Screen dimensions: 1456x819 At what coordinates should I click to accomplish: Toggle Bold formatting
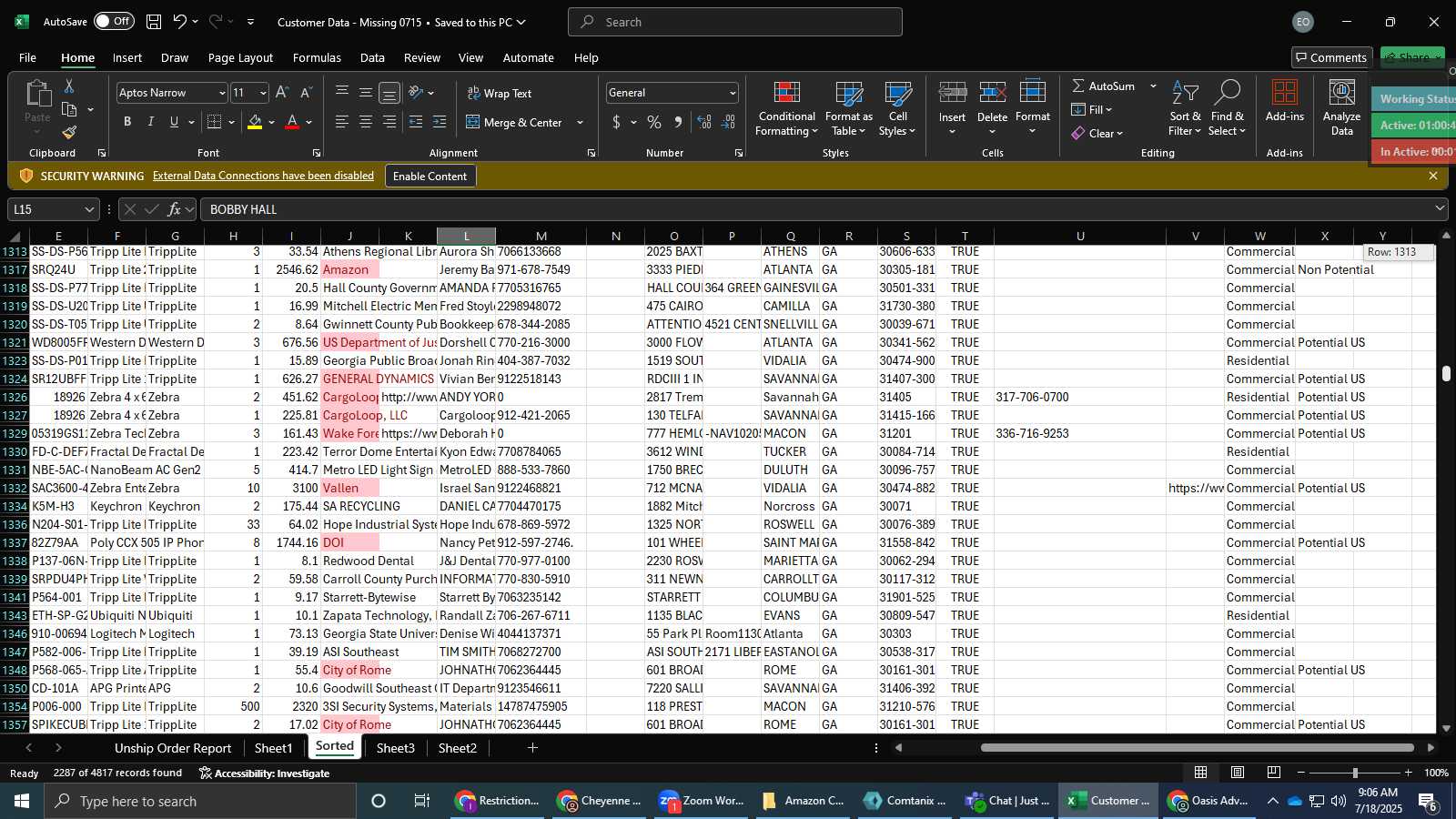point(127,122)
